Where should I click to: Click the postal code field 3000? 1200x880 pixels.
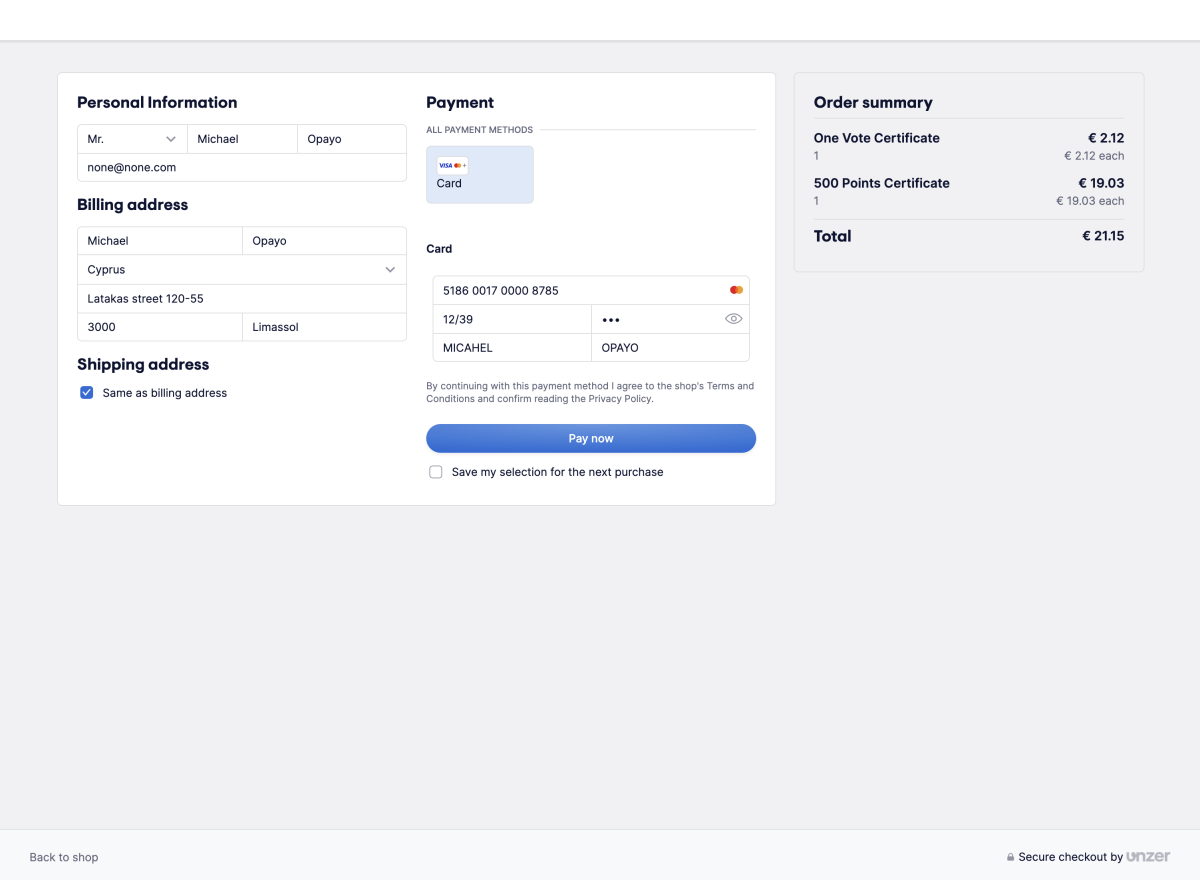tap(160, 327)
